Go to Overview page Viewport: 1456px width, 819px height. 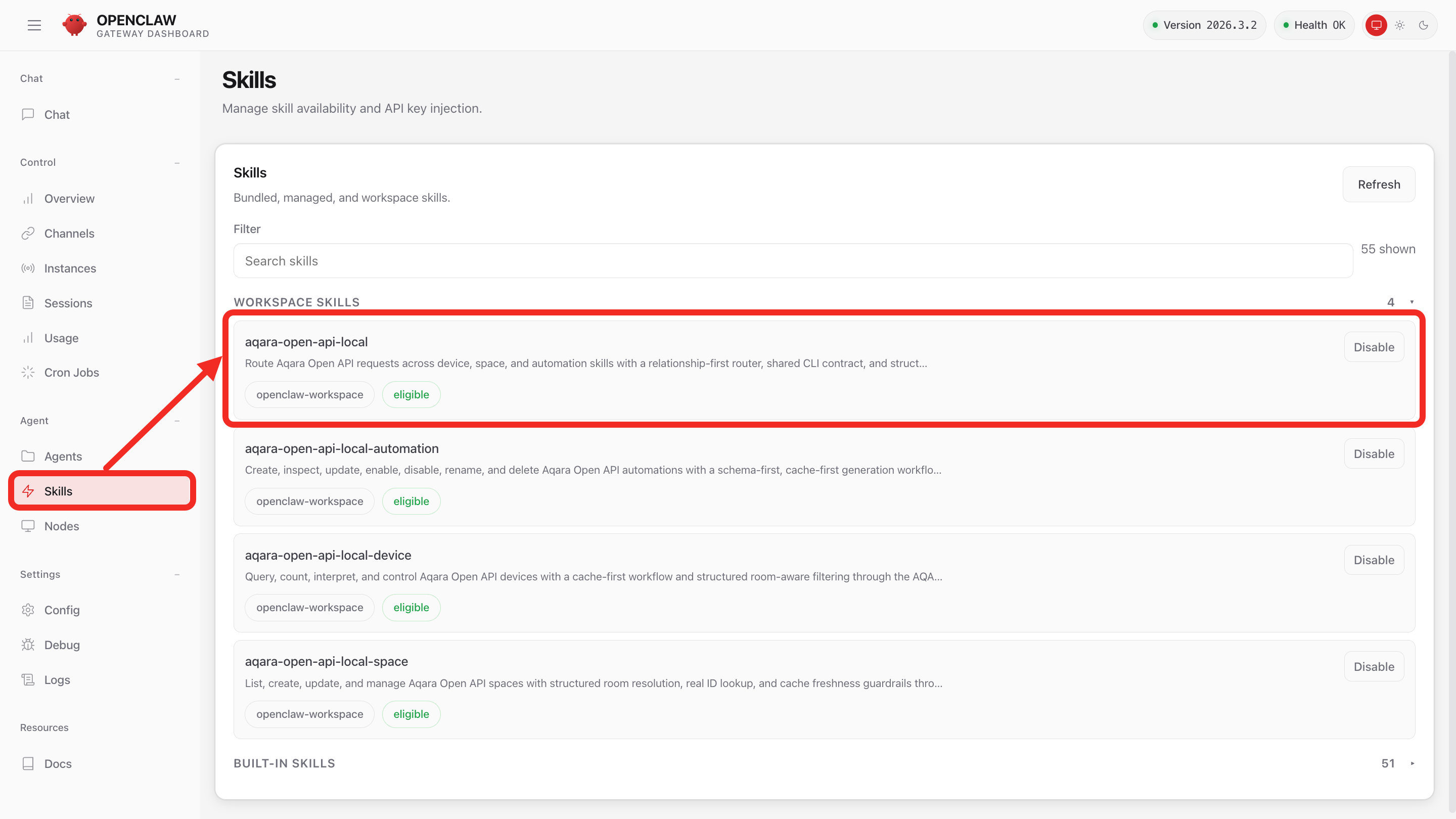click(x=102, y=198)
